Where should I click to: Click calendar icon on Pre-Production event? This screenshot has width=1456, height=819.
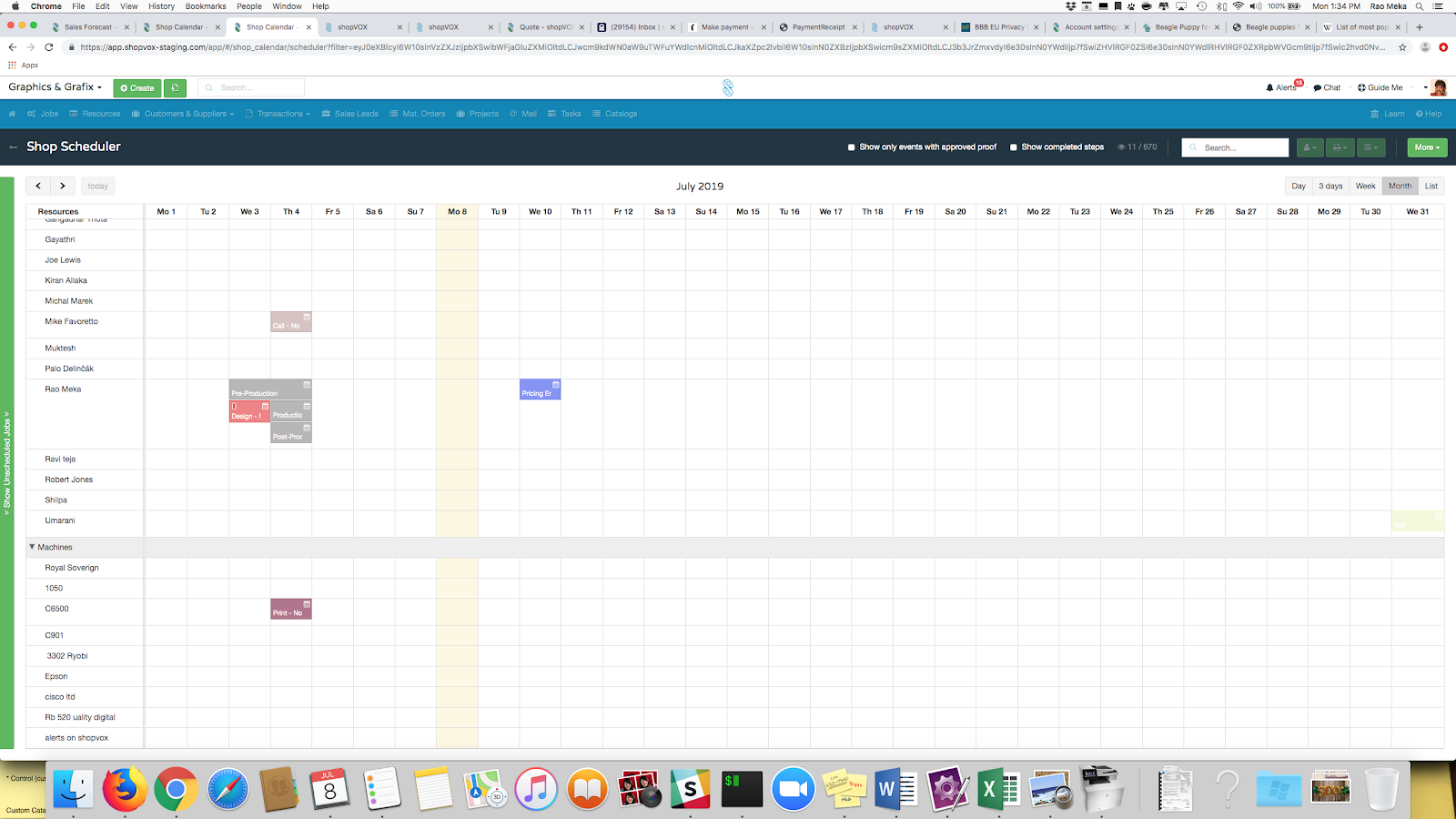pos(307,384)
